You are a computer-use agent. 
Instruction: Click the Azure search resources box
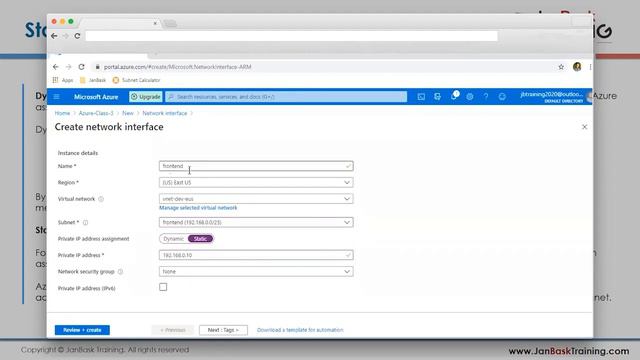pyautogui.click(x=286, y=97)
